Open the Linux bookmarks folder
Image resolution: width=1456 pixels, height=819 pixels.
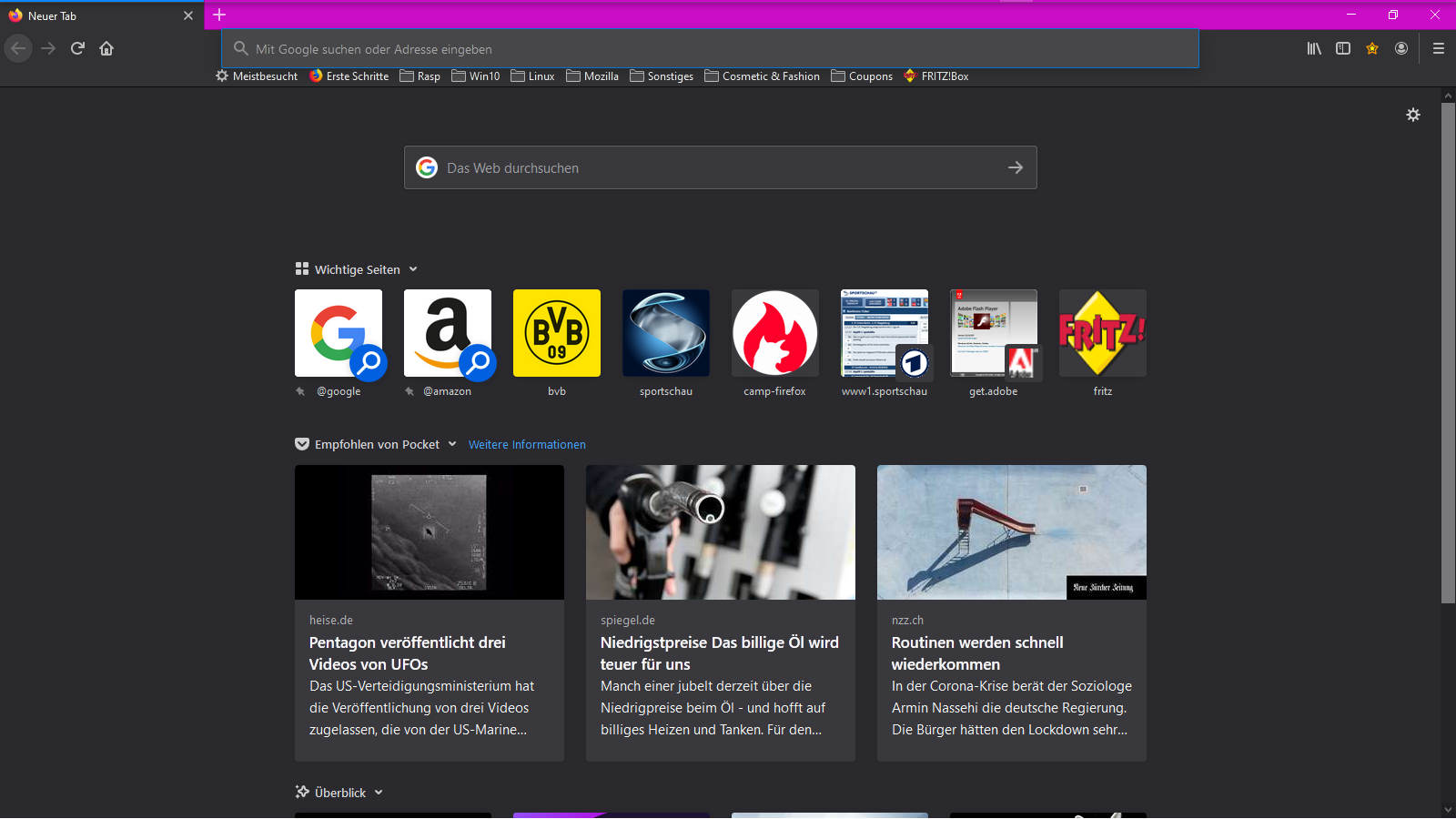(533, 76)
